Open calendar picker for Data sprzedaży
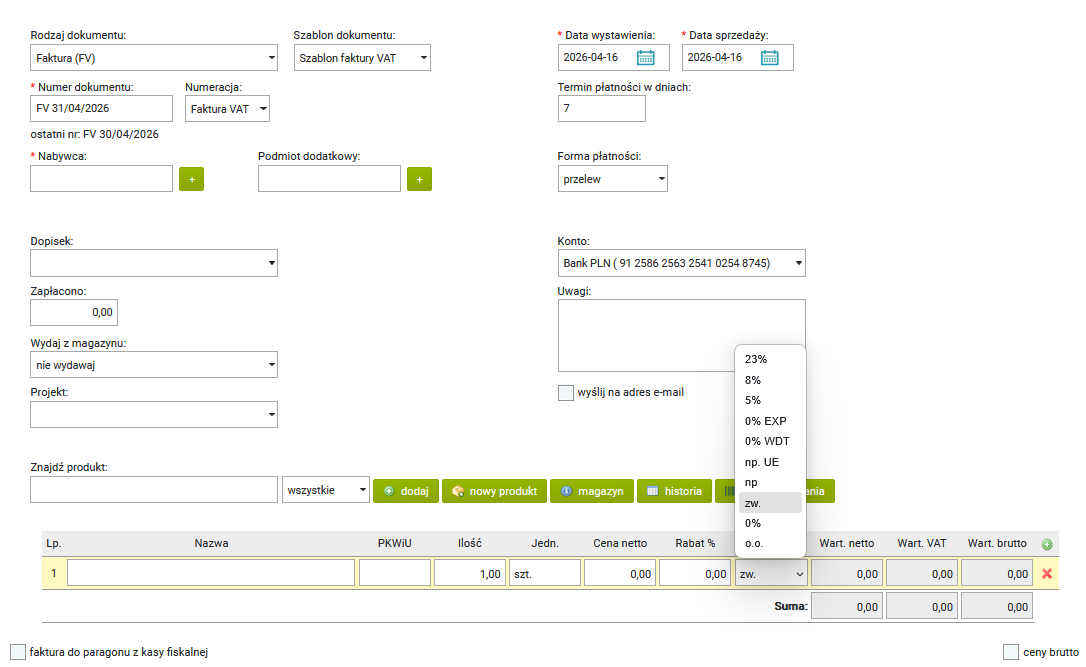Screen dimensions: 1086x667 pos(769,57)
